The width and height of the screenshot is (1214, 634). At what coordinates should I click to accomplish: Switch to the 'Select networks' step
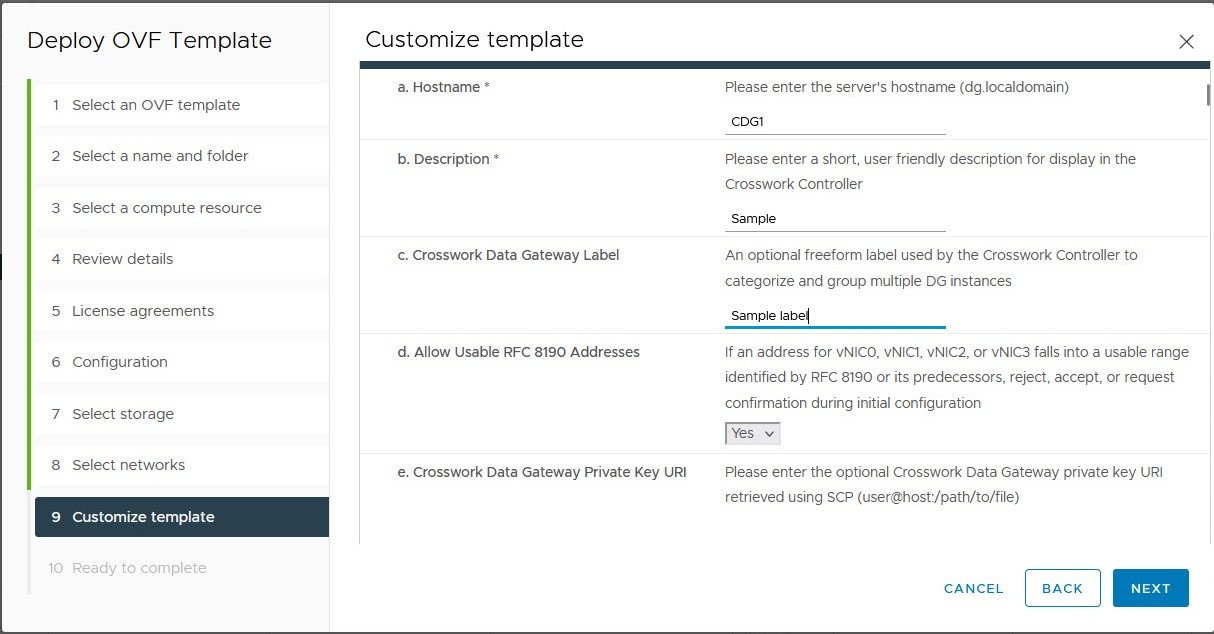pyautogui.click(x=128, y=464)
